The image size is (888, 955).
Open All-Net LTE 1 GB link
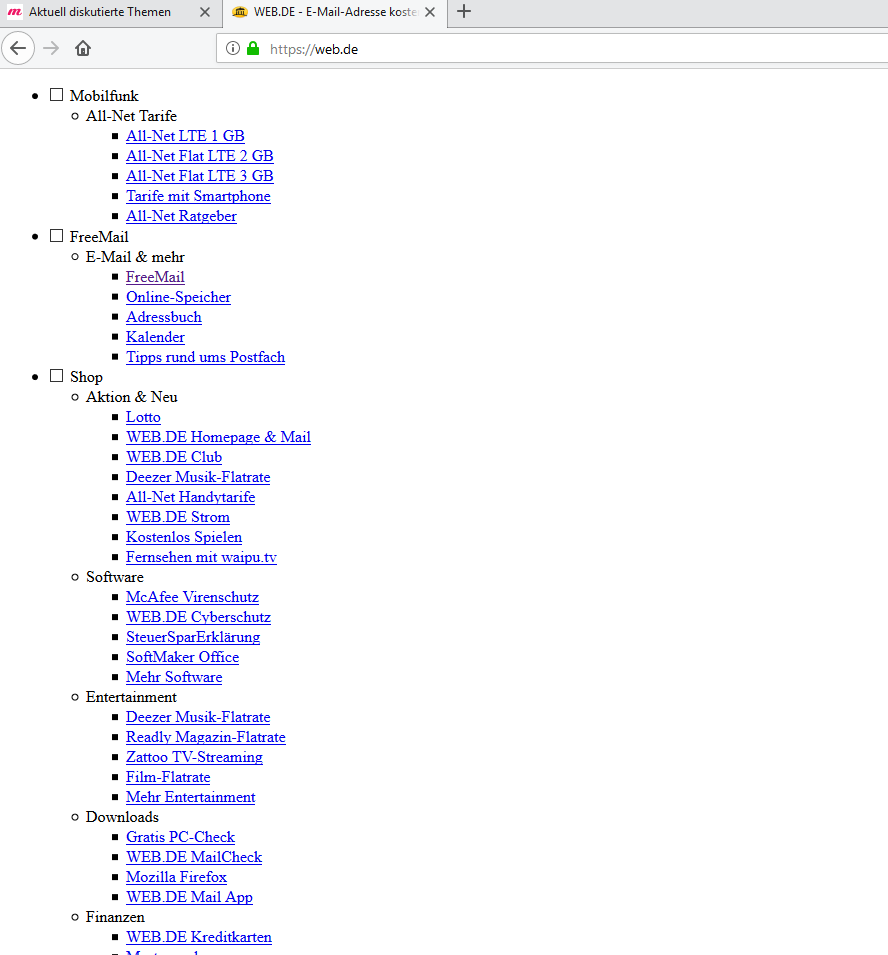pos(185,136)
